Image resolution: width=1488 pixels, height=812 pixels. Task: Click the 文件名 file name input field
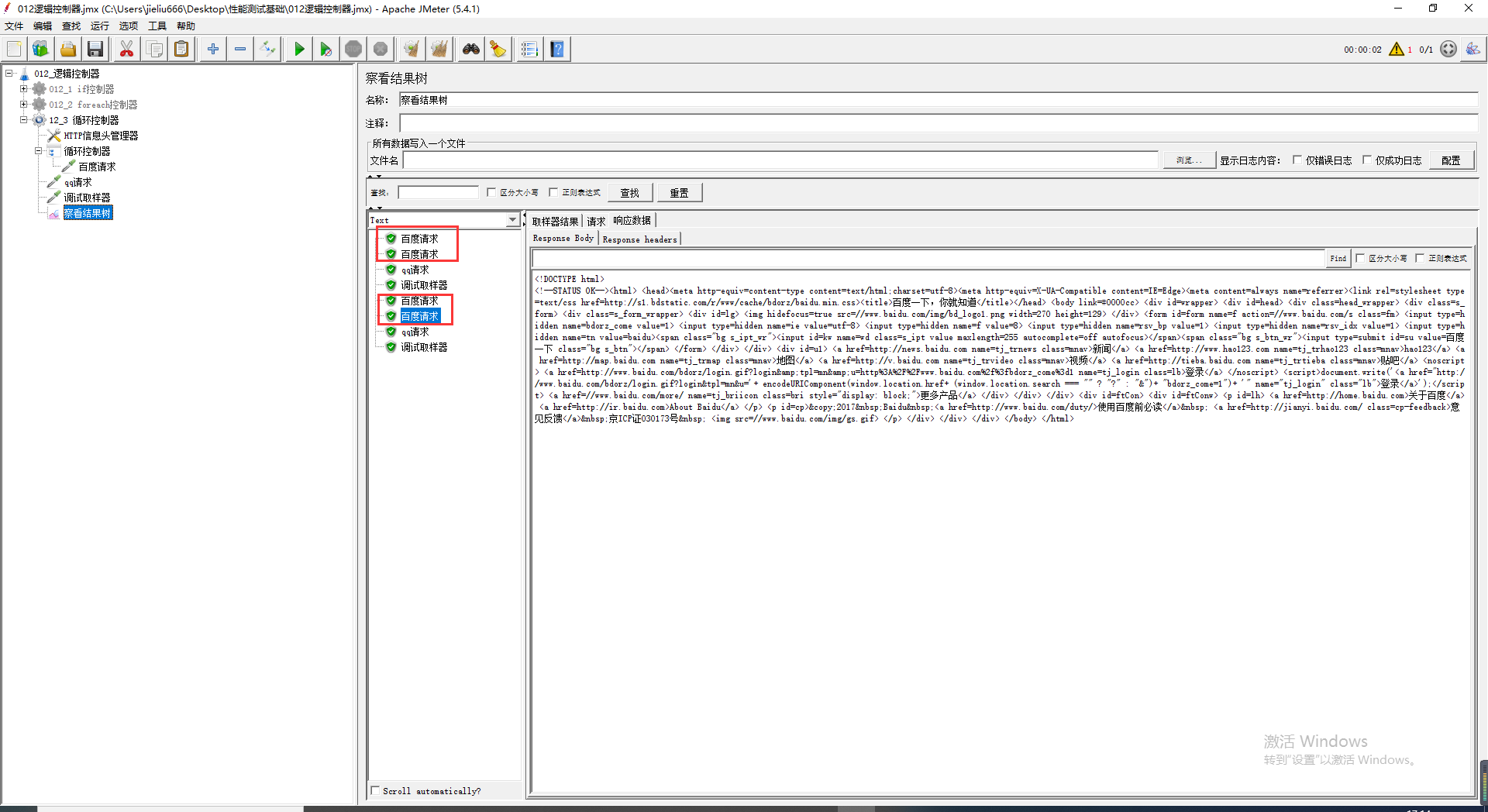click(780, 160)
